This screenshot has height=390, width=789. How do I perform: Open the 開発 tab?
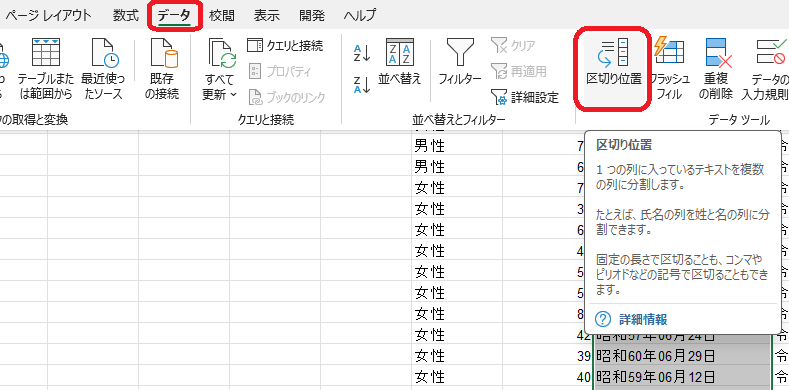312,15
